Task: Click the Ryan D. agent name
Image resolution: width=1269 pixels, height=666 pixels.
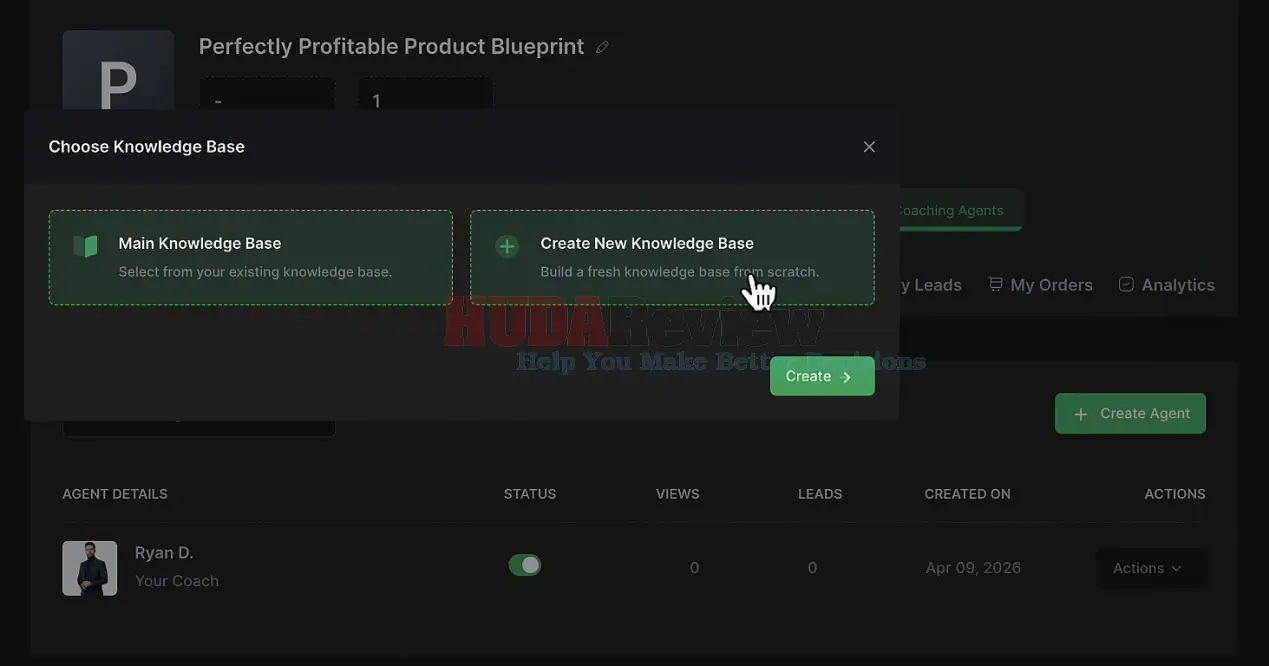Action: click(x=164, y=552)
